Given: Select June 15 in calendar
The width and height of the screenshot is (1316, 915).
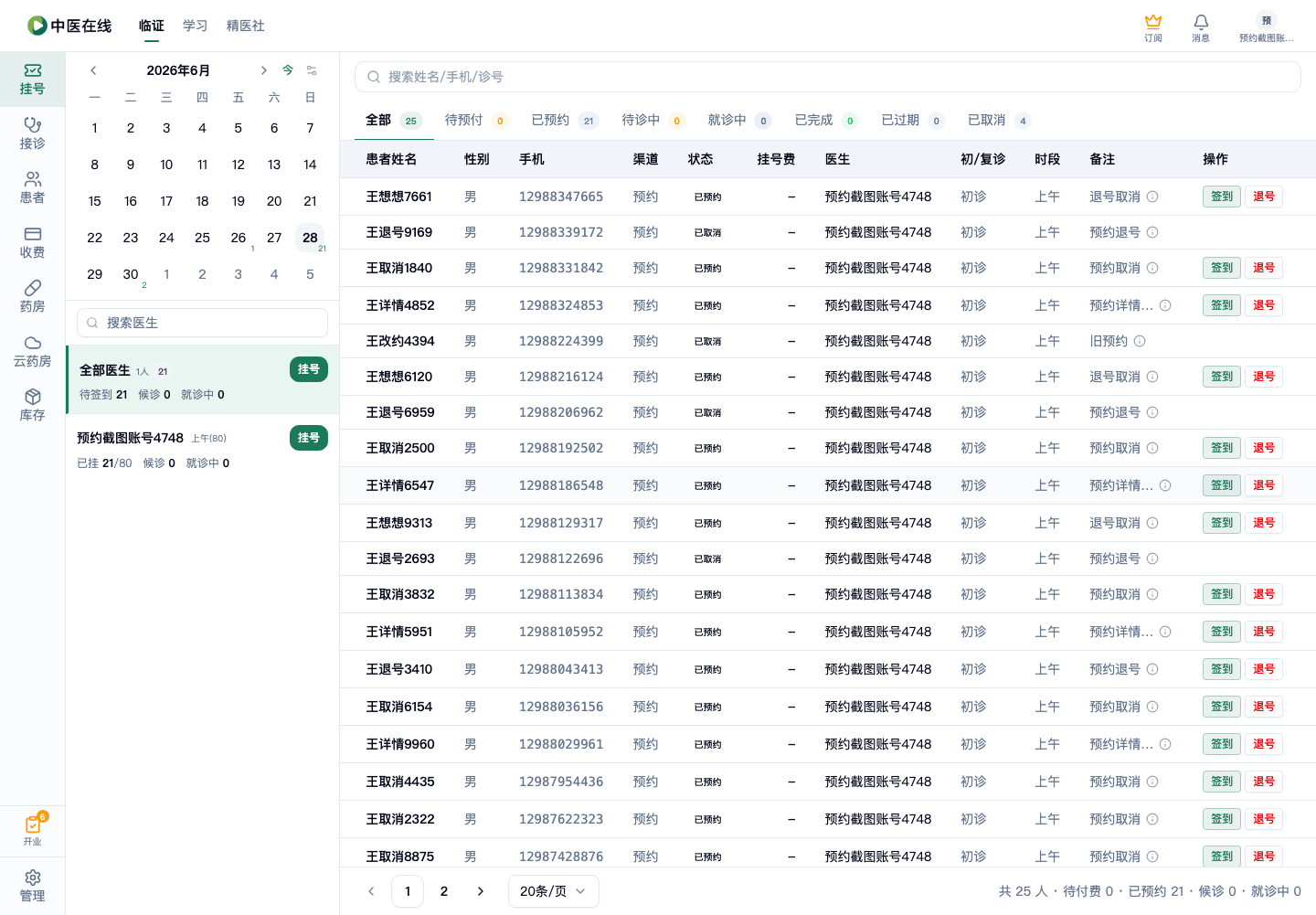Looking at the screenshot, I should click(95, 201).
